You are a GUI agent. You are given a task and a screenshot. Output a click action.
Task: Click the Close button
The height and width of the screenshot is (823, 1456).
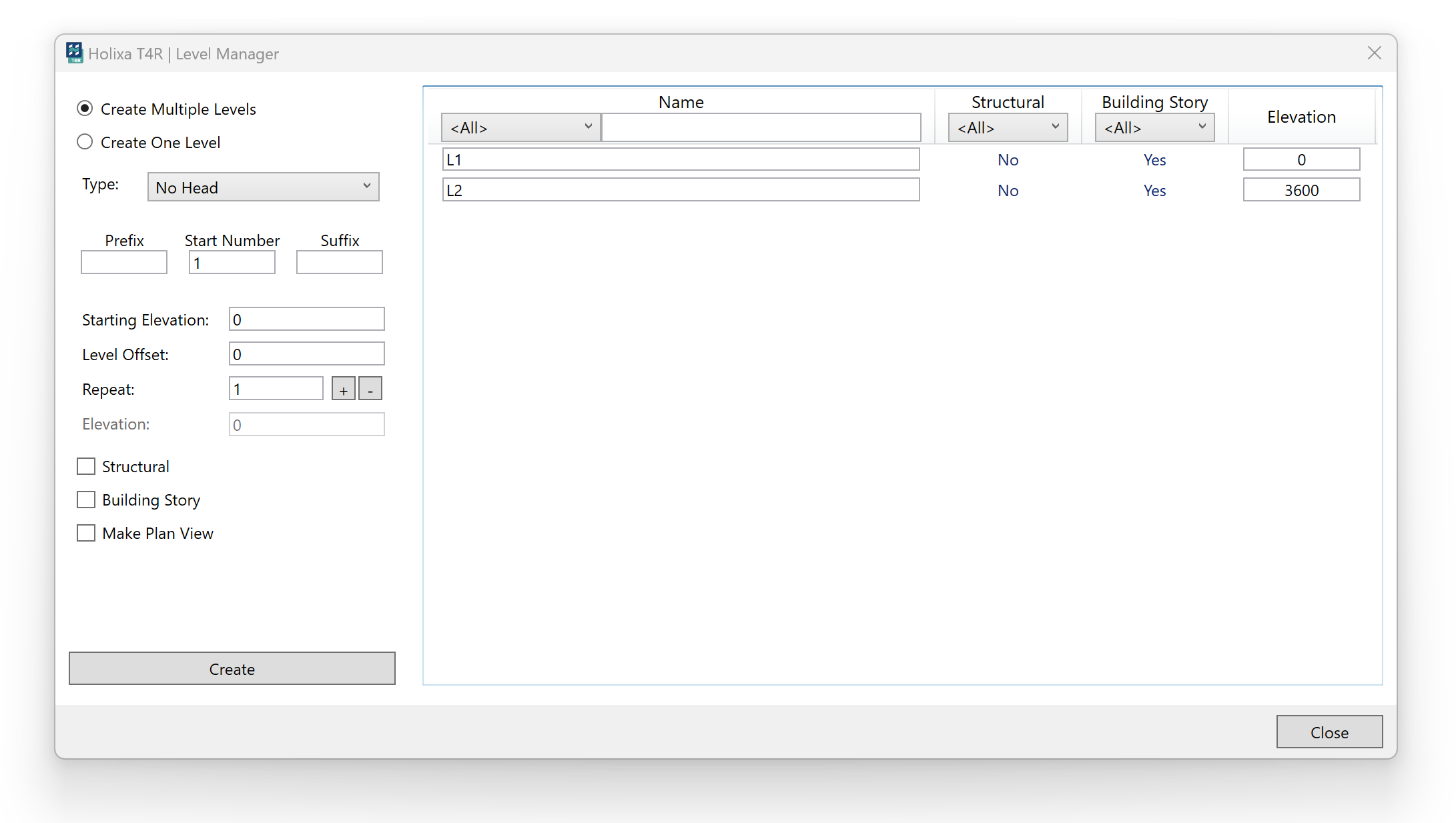click(1329, 732)
